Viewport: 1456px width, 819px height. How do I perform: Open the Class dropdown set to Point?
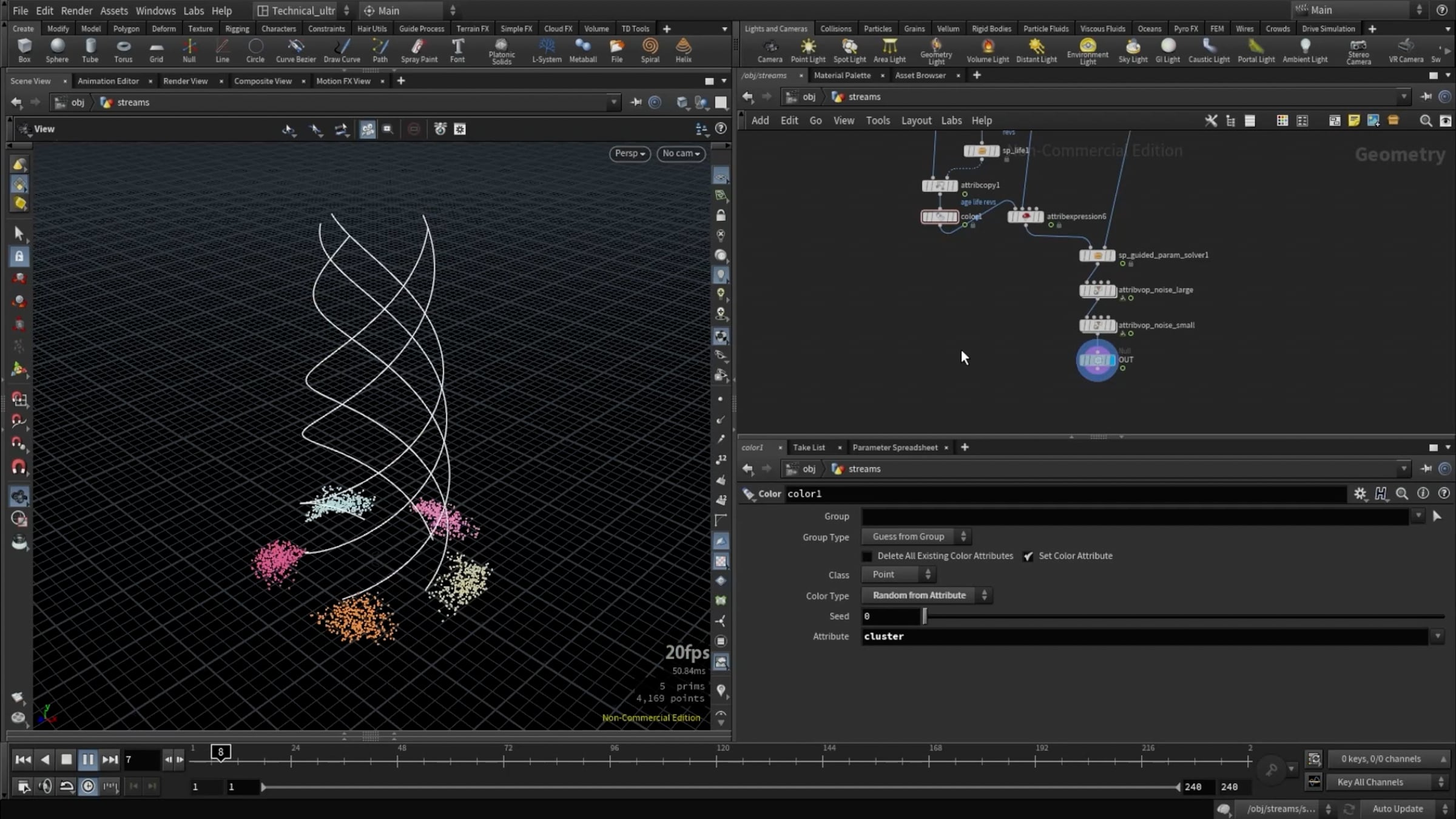pos(899,575)
